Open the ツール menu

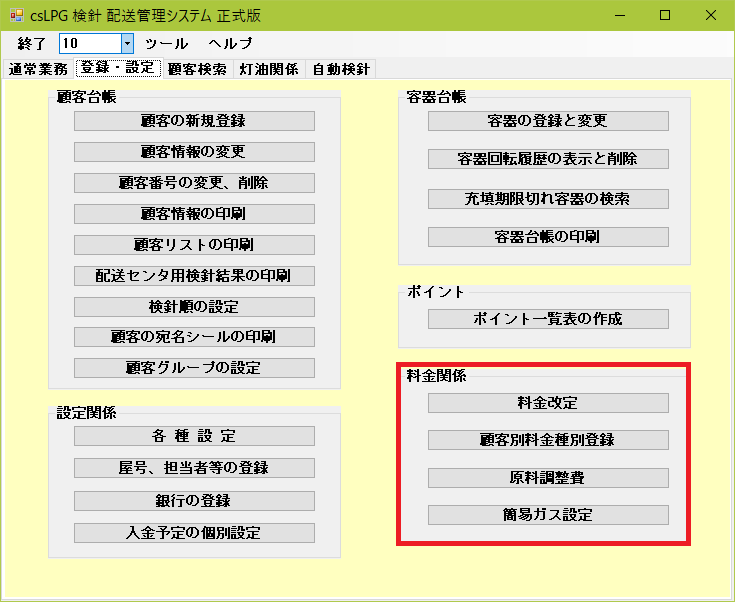(166, 44)
